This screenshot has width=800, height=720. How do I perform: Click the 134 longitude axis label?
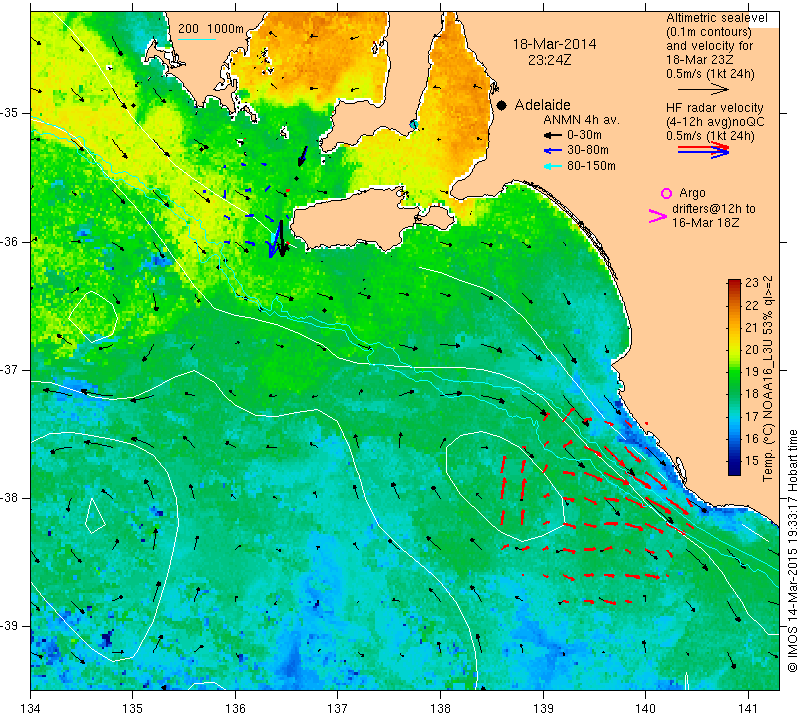31,709
